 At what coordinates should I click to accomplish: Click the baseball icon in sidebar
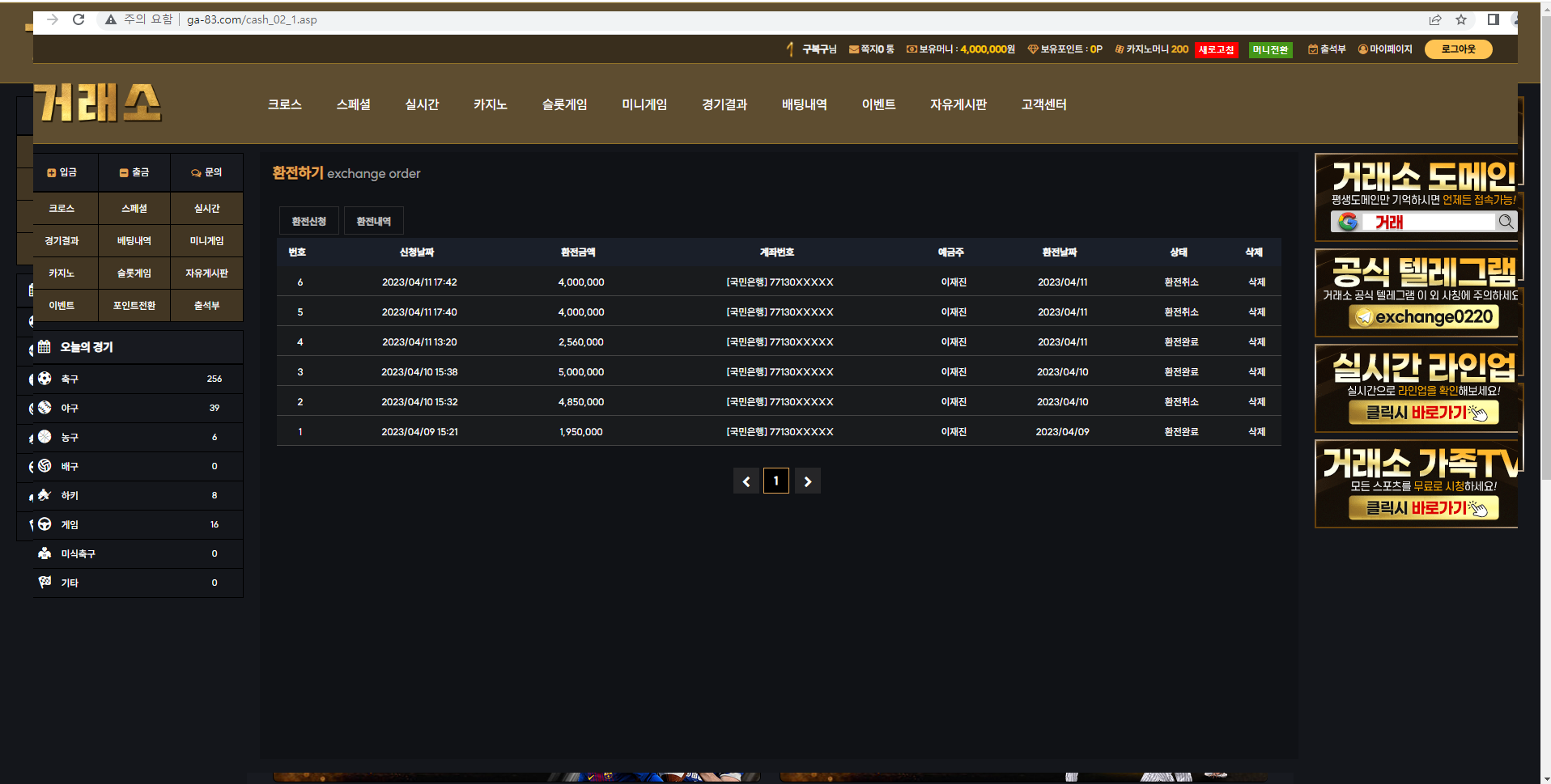[45, 408]
